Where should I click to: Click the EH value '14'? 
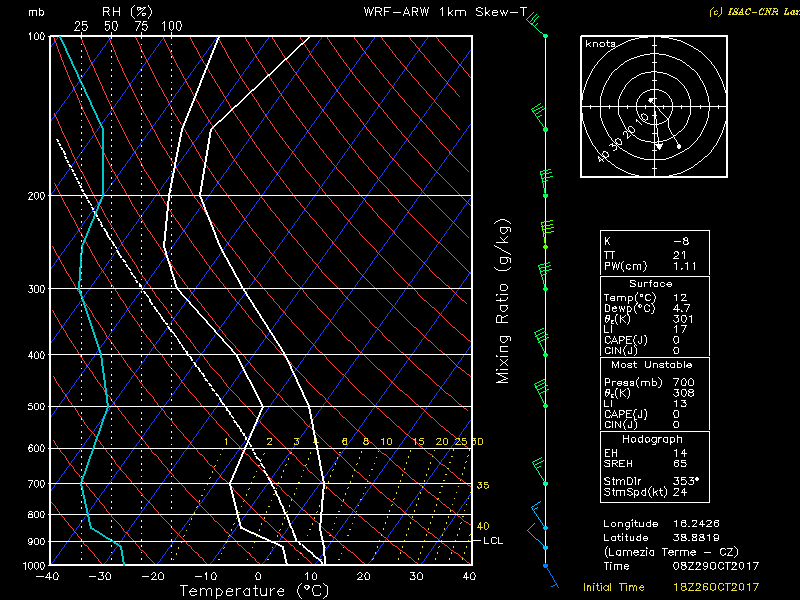click(x=680, y=453)
